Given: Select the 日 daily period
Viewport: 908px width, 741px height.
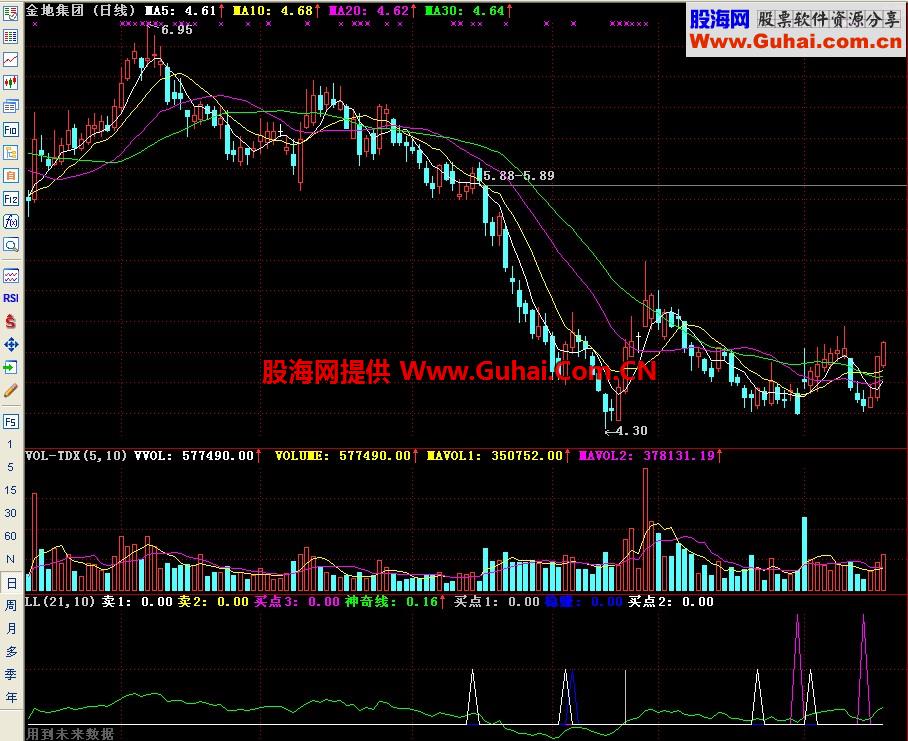Looking at the screenshot, I should 11,582.
